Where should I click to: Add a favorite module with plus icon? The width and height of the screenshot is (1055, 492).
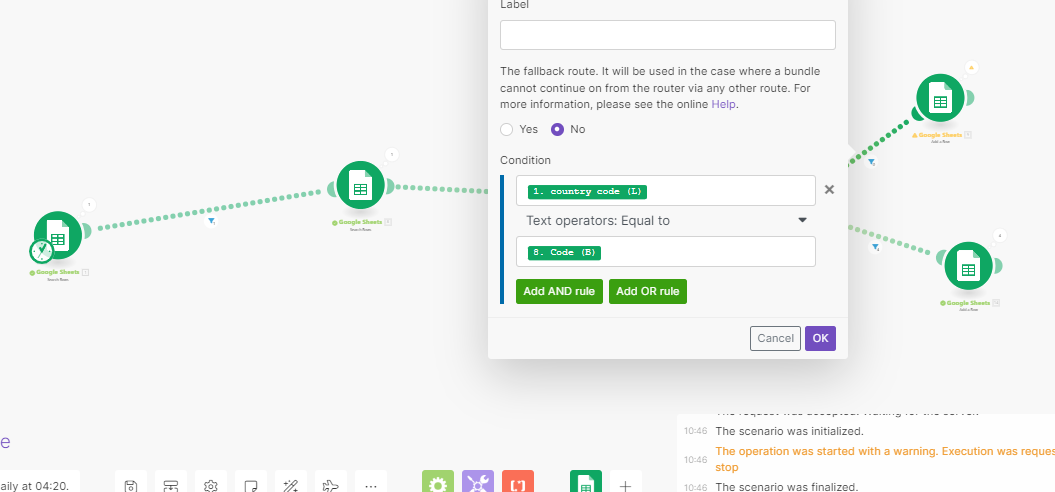tap(626, 485)
